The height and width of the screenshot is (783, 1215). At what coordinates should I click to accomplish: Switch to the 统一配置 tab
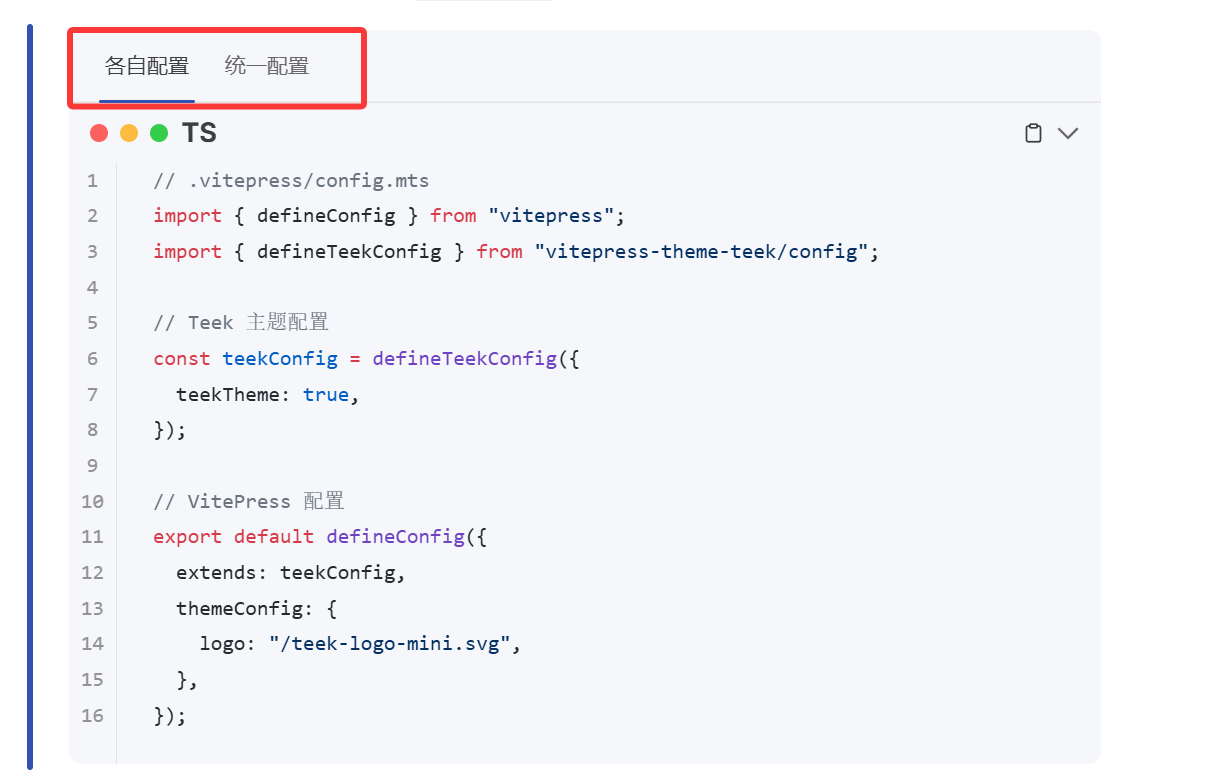click(x=267, y=67)
